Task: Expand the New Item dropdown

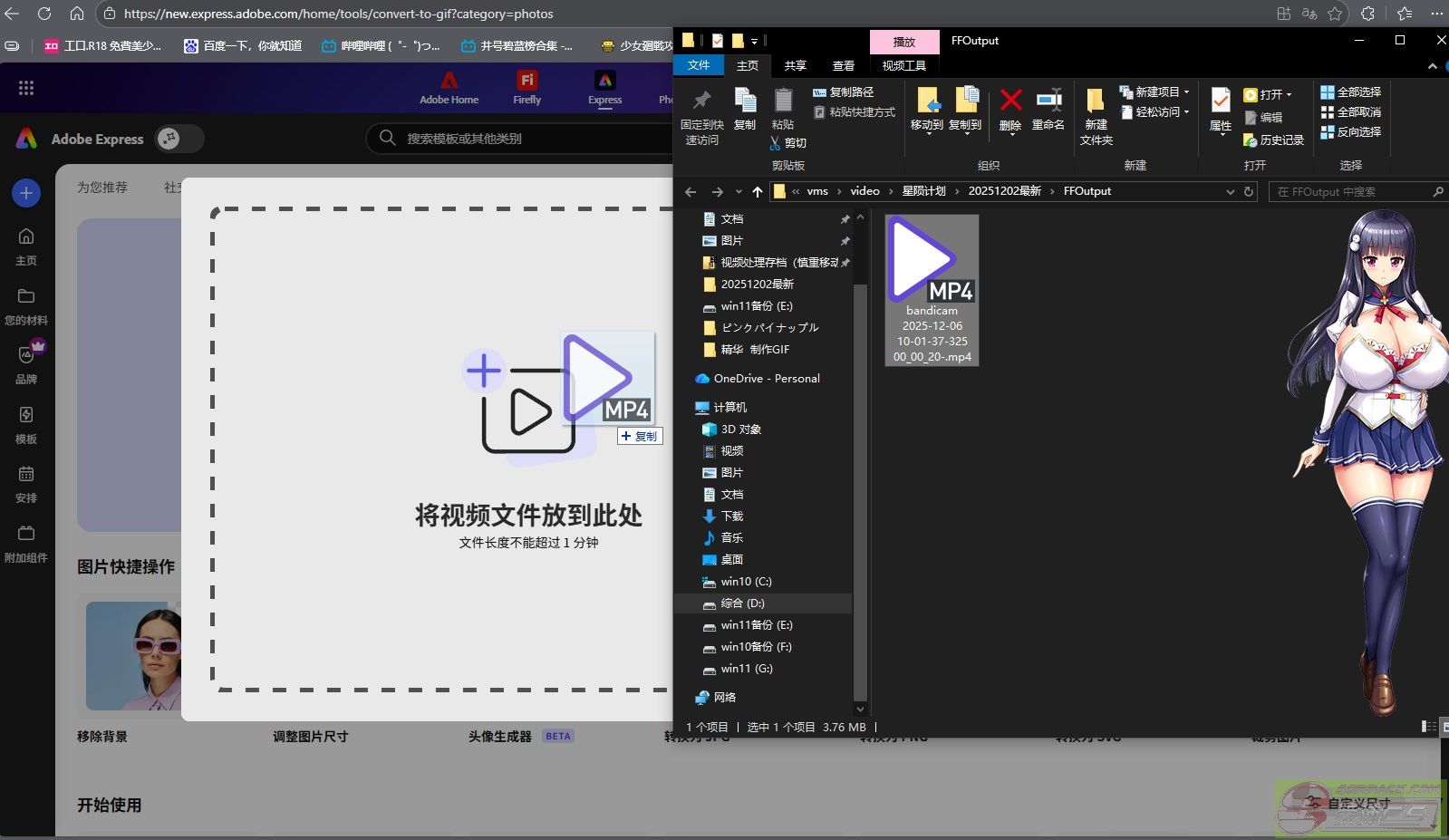Action: pos(1186,92)
